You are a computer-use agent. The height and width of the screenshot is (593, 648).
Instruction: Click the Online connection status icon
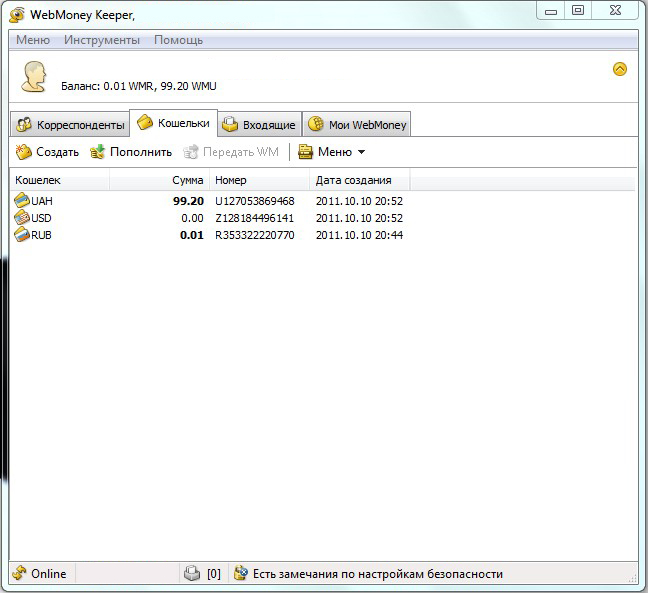point(19,573)
